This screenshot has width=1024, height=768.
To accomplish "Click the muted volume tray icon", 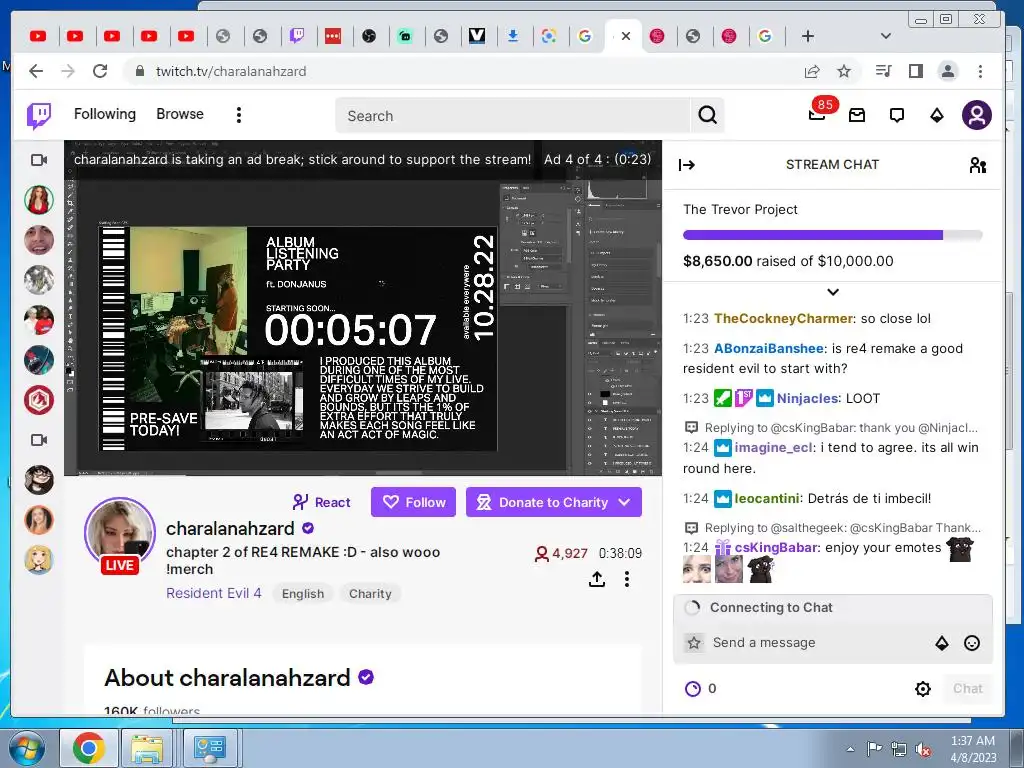I will point(923,750).
